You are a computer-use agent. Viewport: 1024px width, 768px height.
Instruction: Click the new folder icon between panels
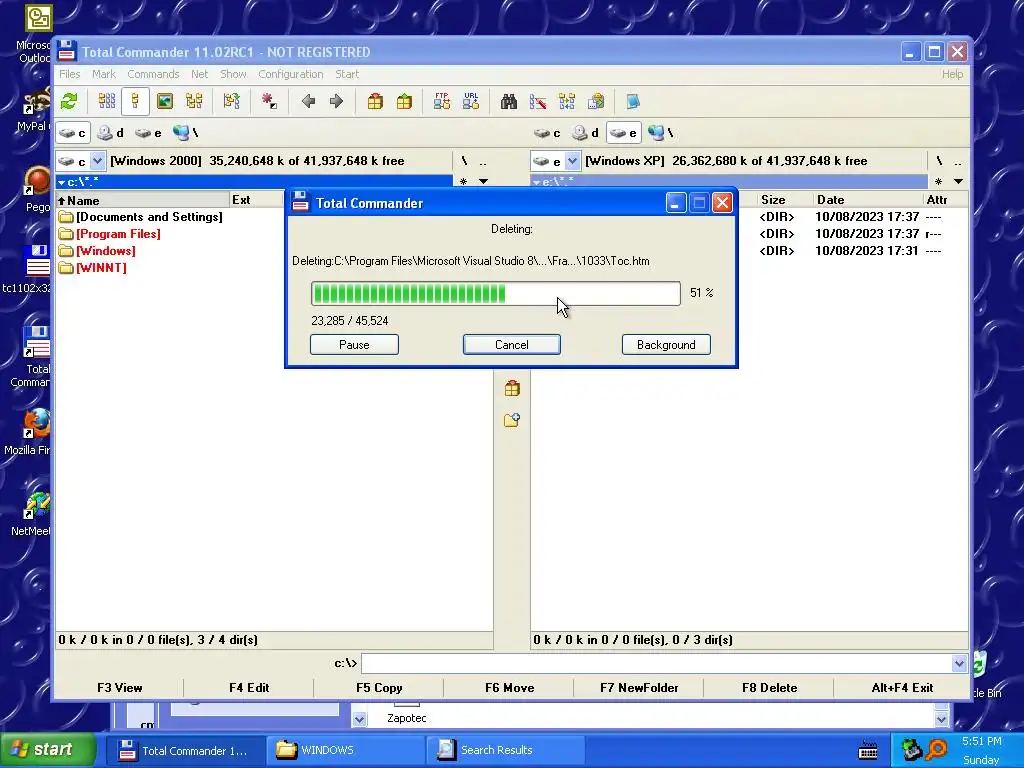tap(512, 420)
